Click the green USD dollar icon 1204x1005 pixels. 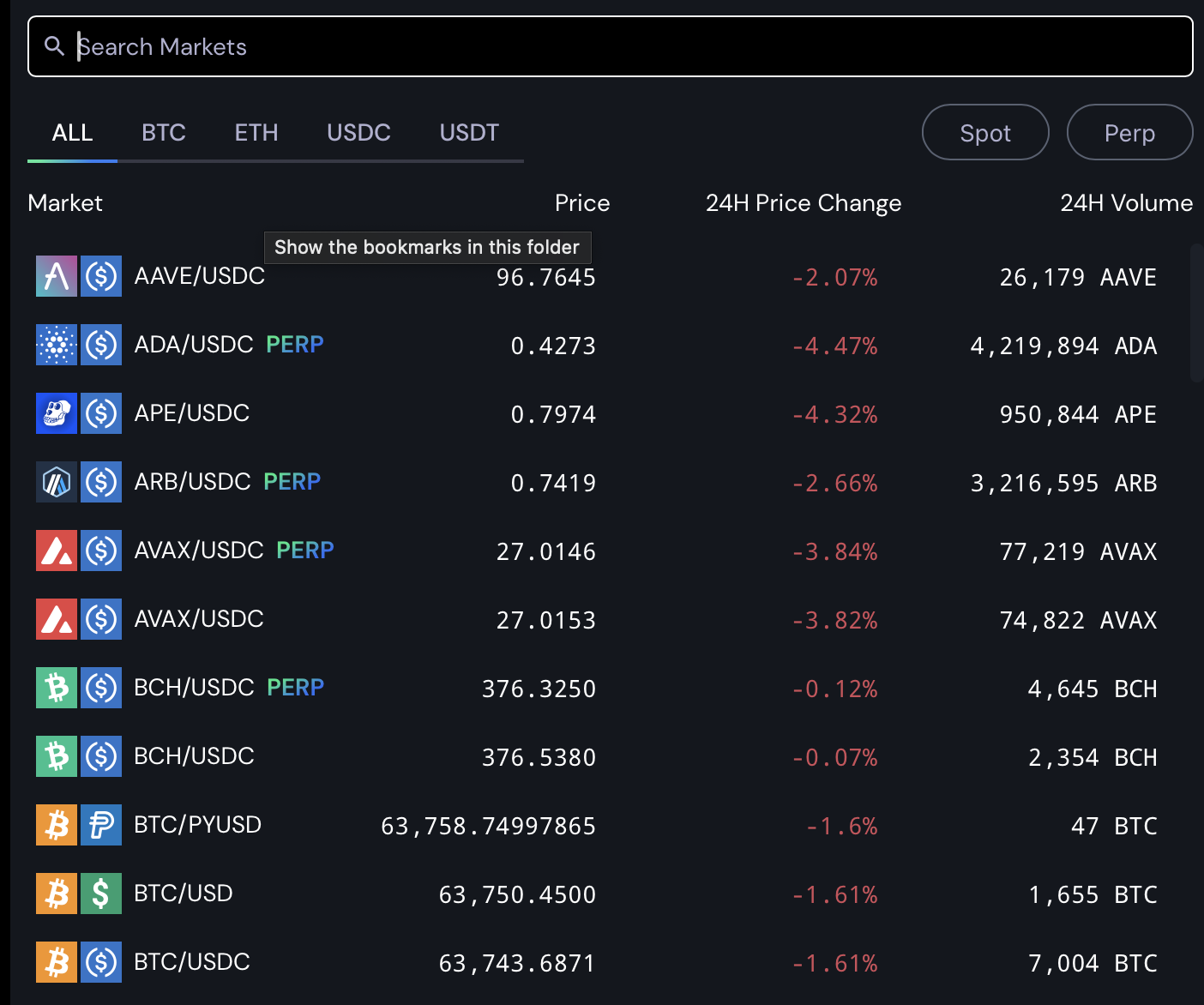coord(101,894)
